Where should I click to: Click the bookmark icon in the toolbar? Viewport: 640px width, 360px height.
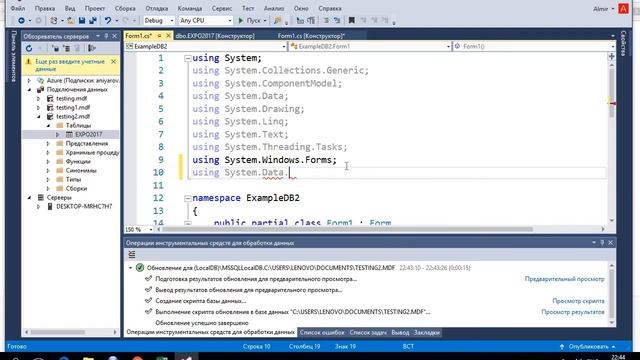point(351,20)
